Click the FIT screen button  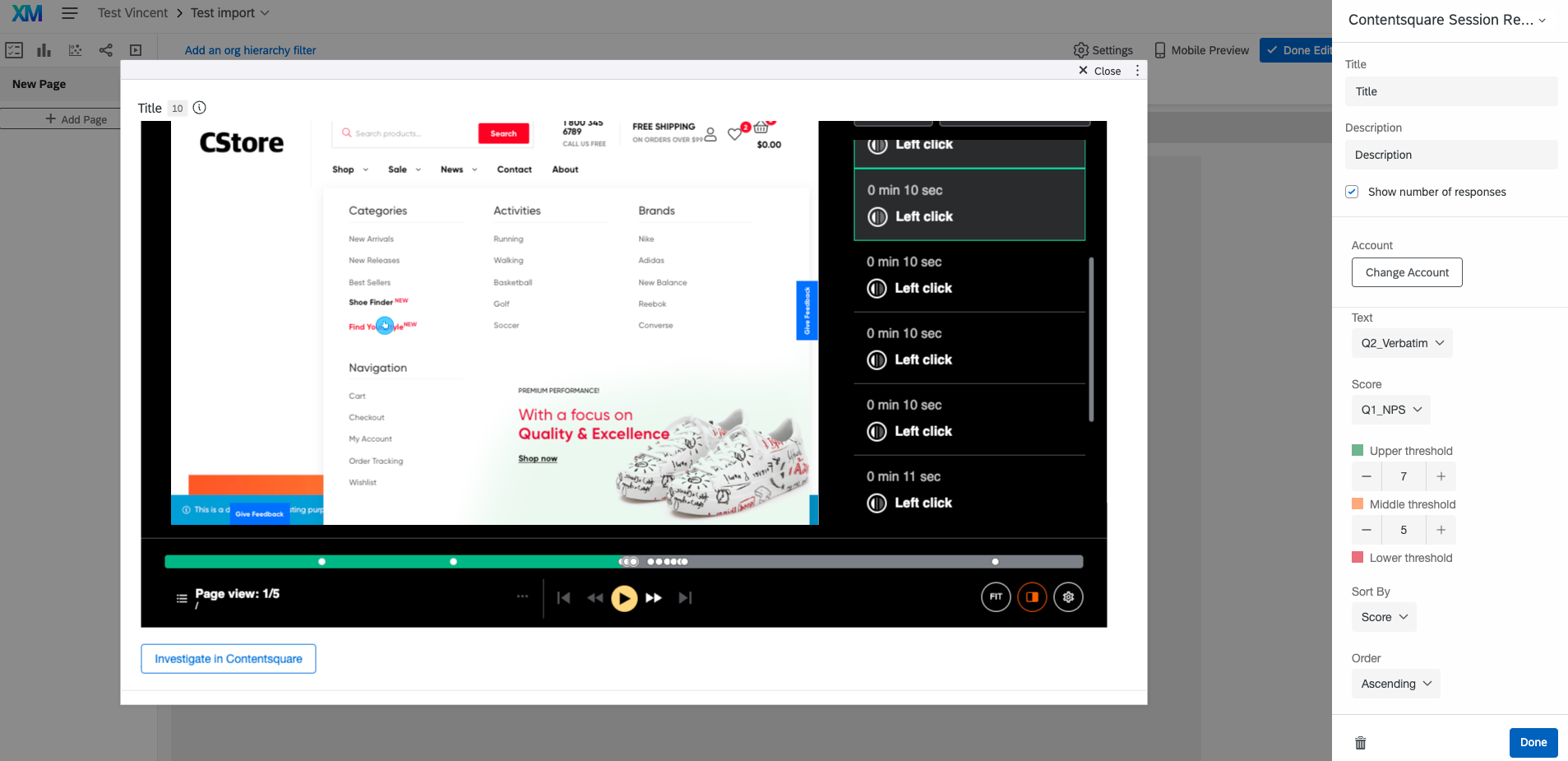click(x=996, y=596)
